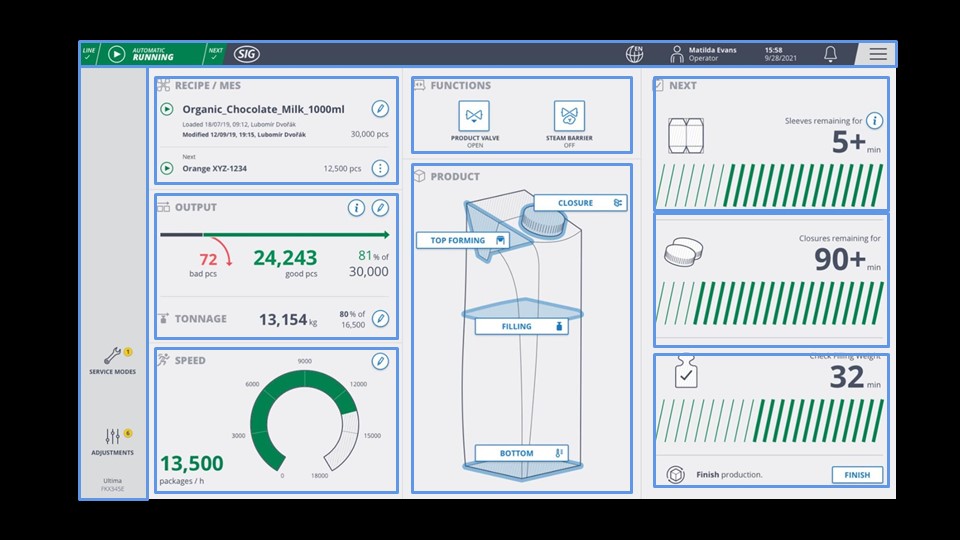Edit the Organic_Chocolate_Milk recipe pencil icon
The width and height of the screenshot is (960, 540).
[x=380, y=109]
